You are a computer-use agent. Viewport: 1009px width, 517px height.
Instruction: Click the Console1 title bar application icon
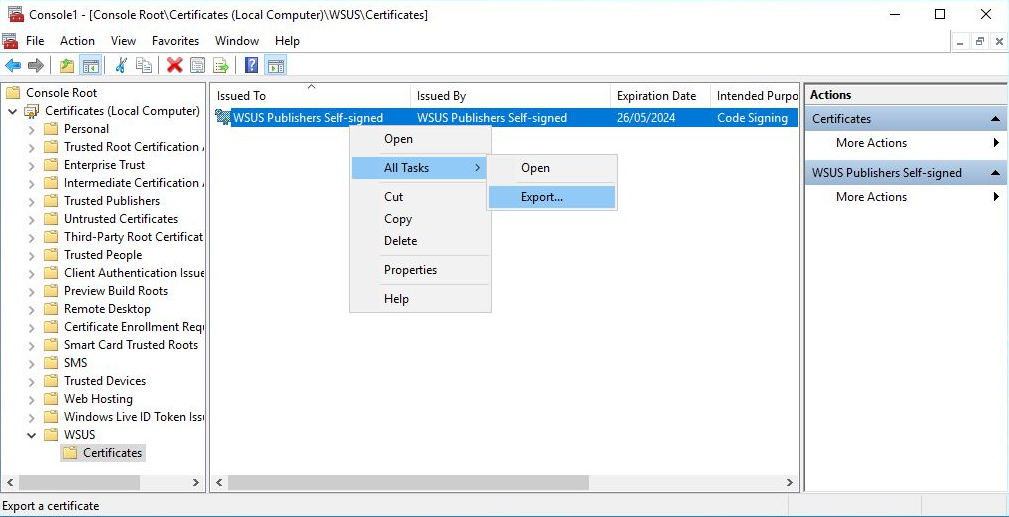click(16, 14)
